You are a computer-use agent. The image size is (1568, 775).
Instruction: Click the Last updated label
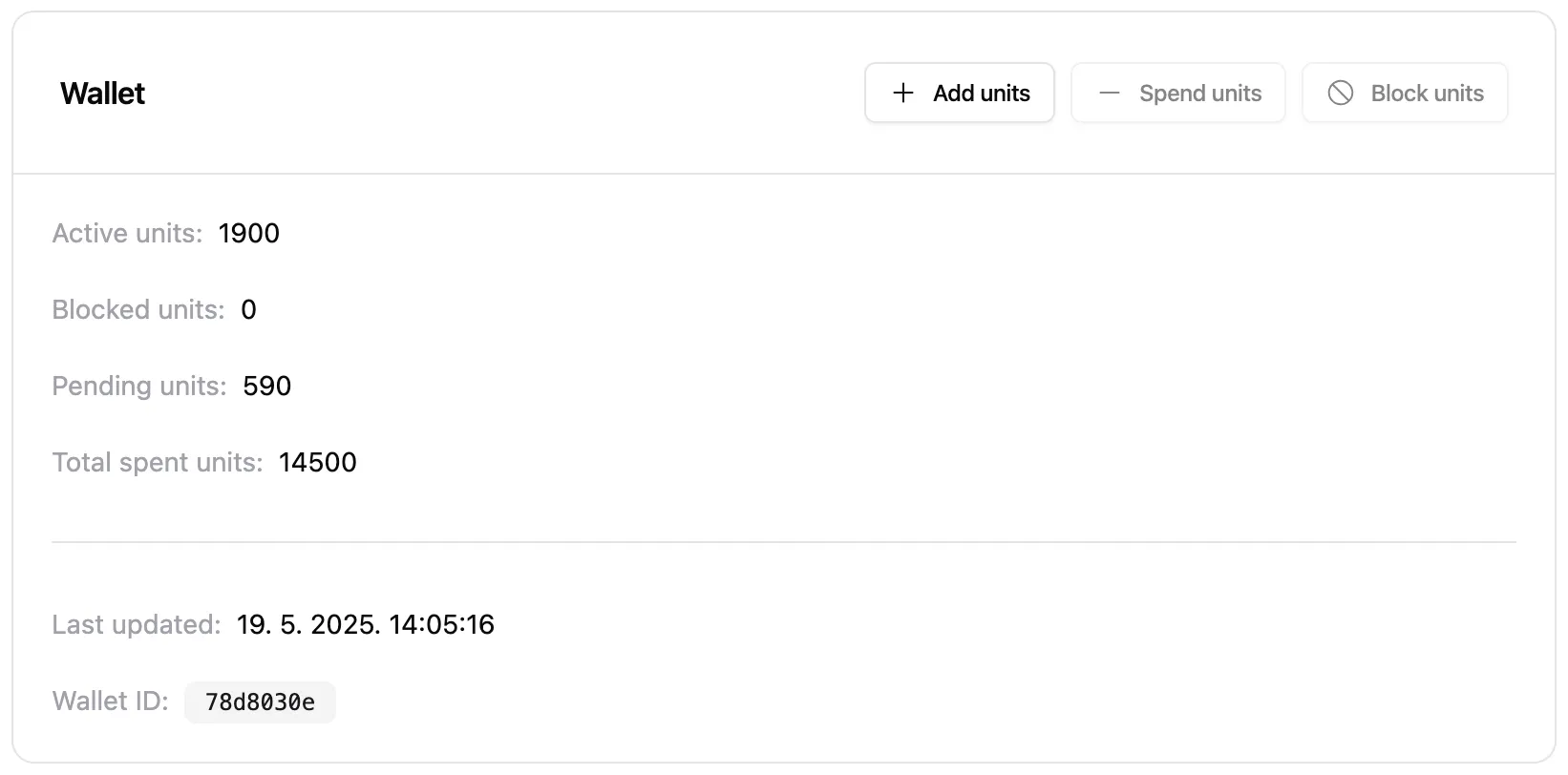[136, 625]
